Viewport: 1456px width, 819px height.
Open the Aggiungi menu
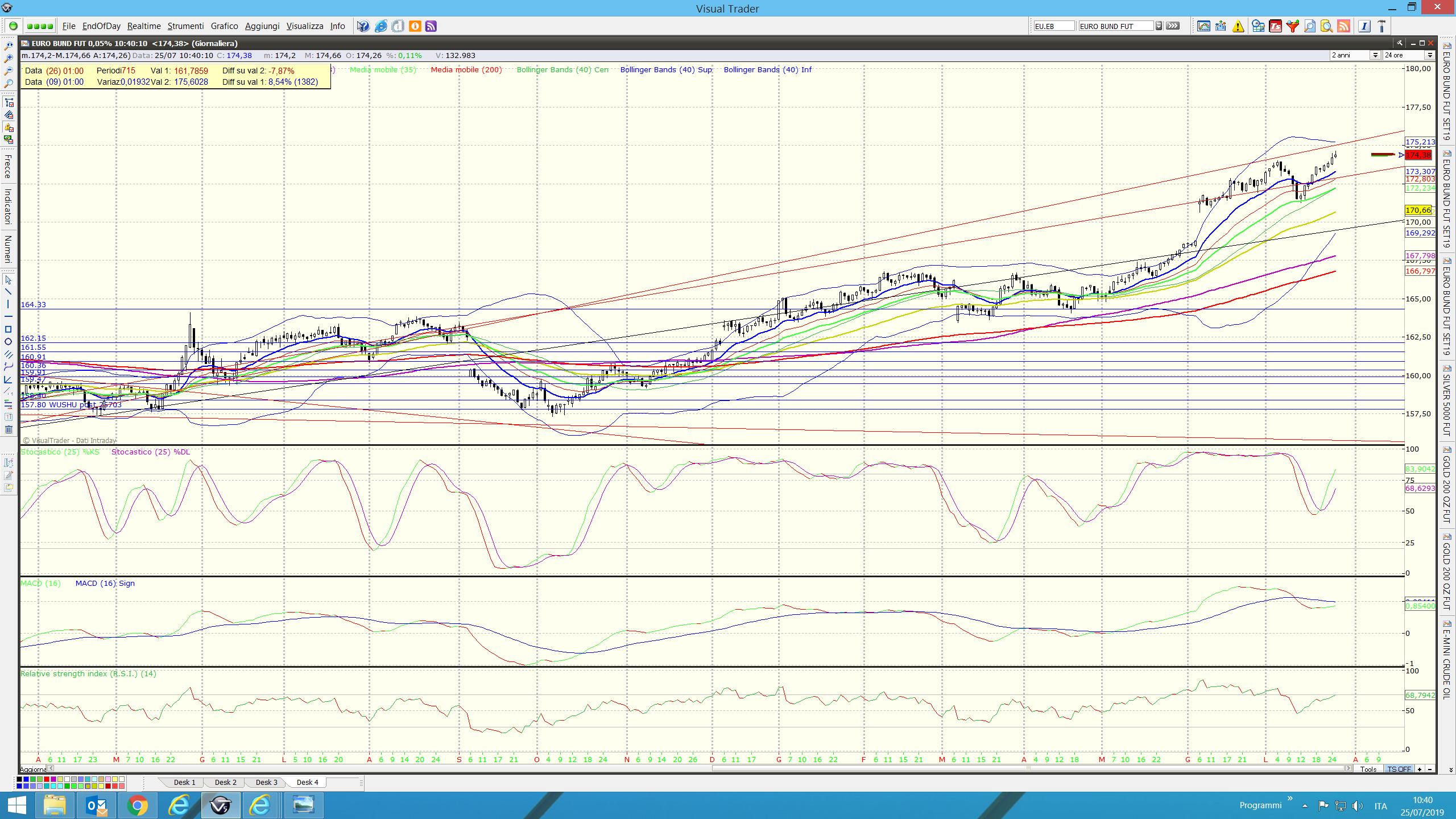click(x=262, y=26)
